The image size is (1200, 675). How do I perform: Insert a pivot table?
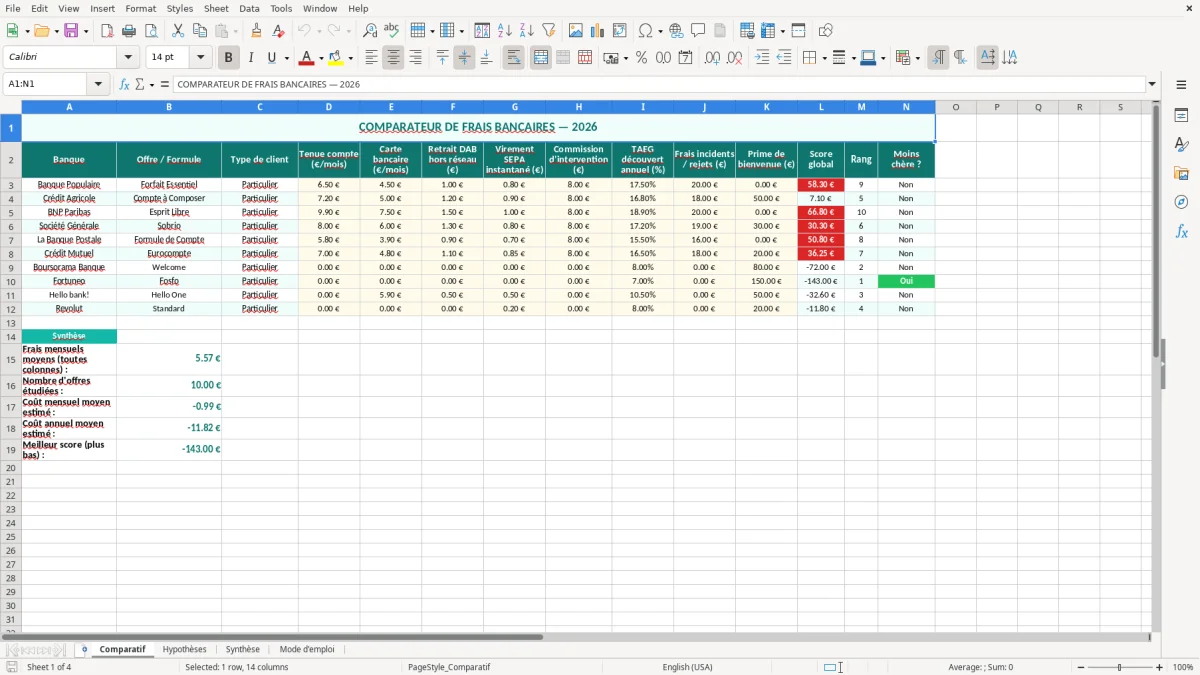pos(620,31)
